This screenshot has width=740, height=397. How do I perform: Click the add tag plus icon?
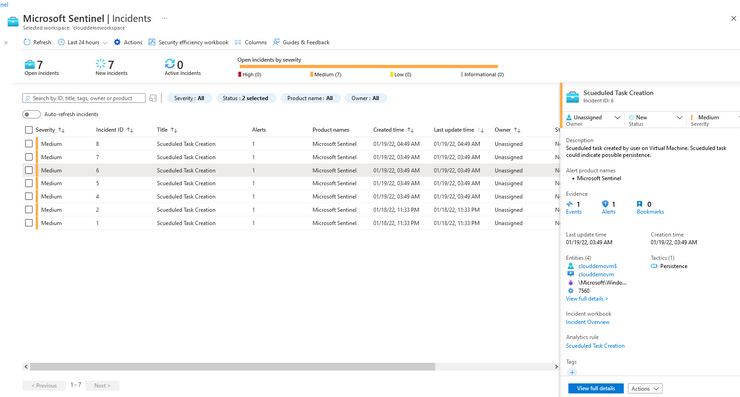click(x=572, y=372)
